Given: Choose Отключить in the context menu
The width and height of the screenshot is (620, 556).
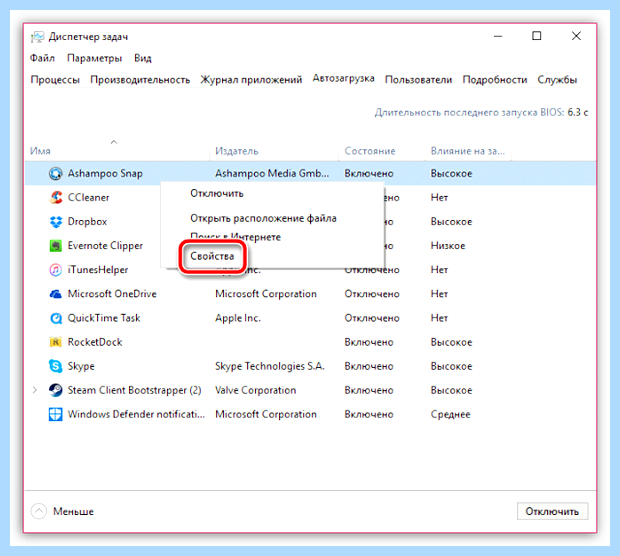Looking at the screenshot, I should pos(217,193).
